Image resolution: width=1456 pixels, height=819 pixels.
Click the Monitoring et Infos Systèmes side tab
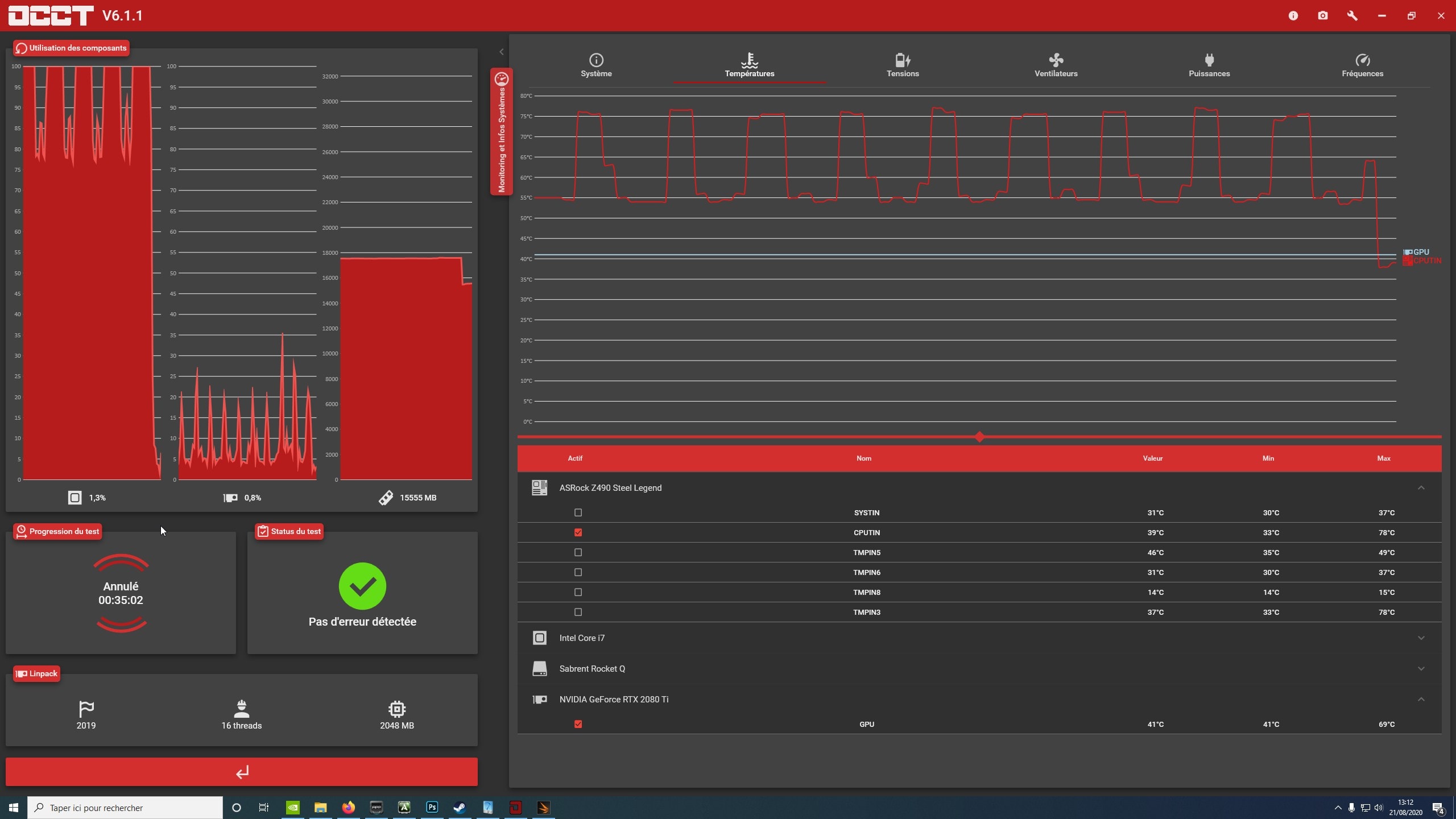(501, 131)
